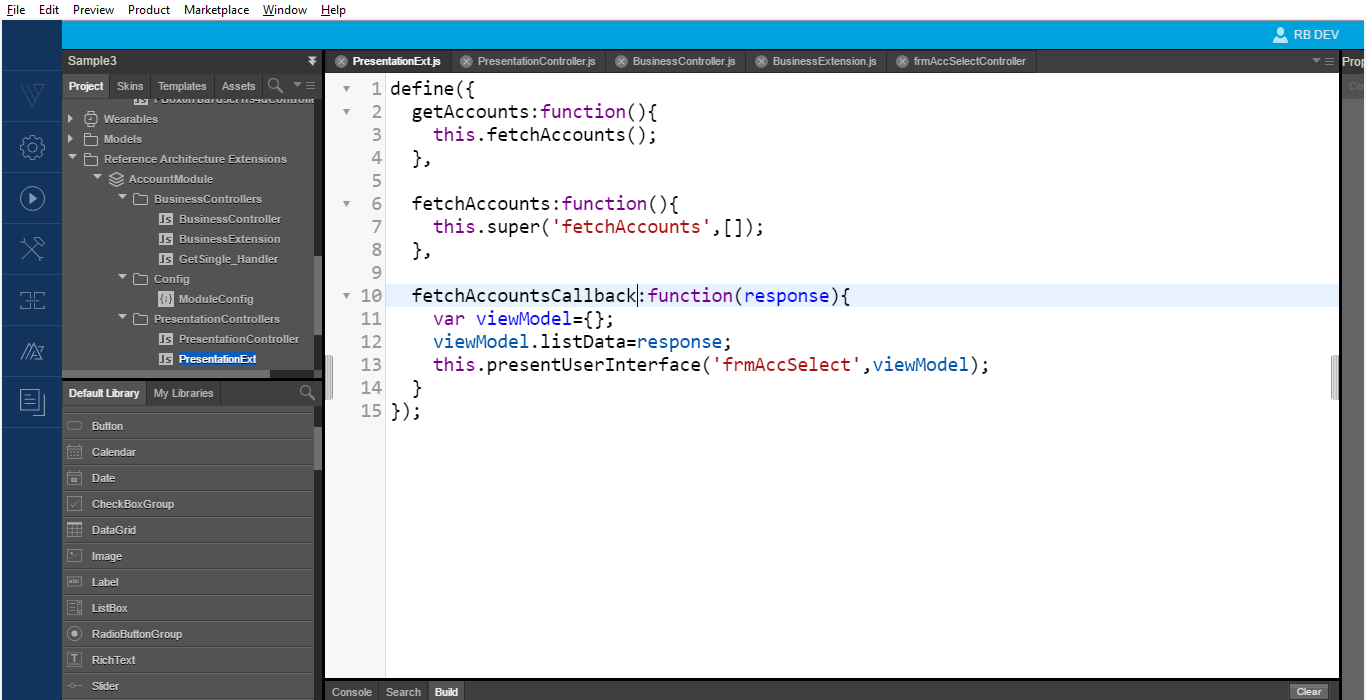Screen dimensions: 1366x700
Task: Open the Product menu
Action: (149, 10)
